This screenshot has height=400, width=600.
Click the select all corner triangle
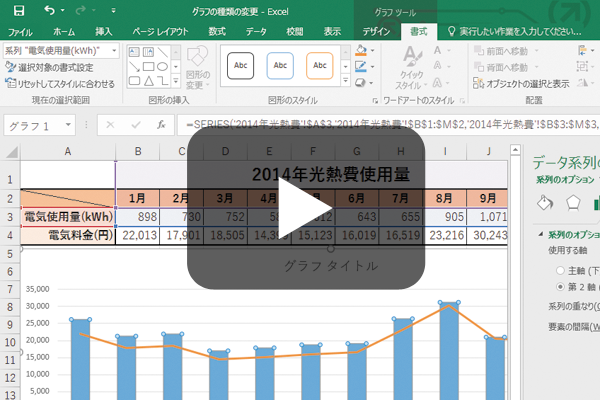click(x=12, y=152)
